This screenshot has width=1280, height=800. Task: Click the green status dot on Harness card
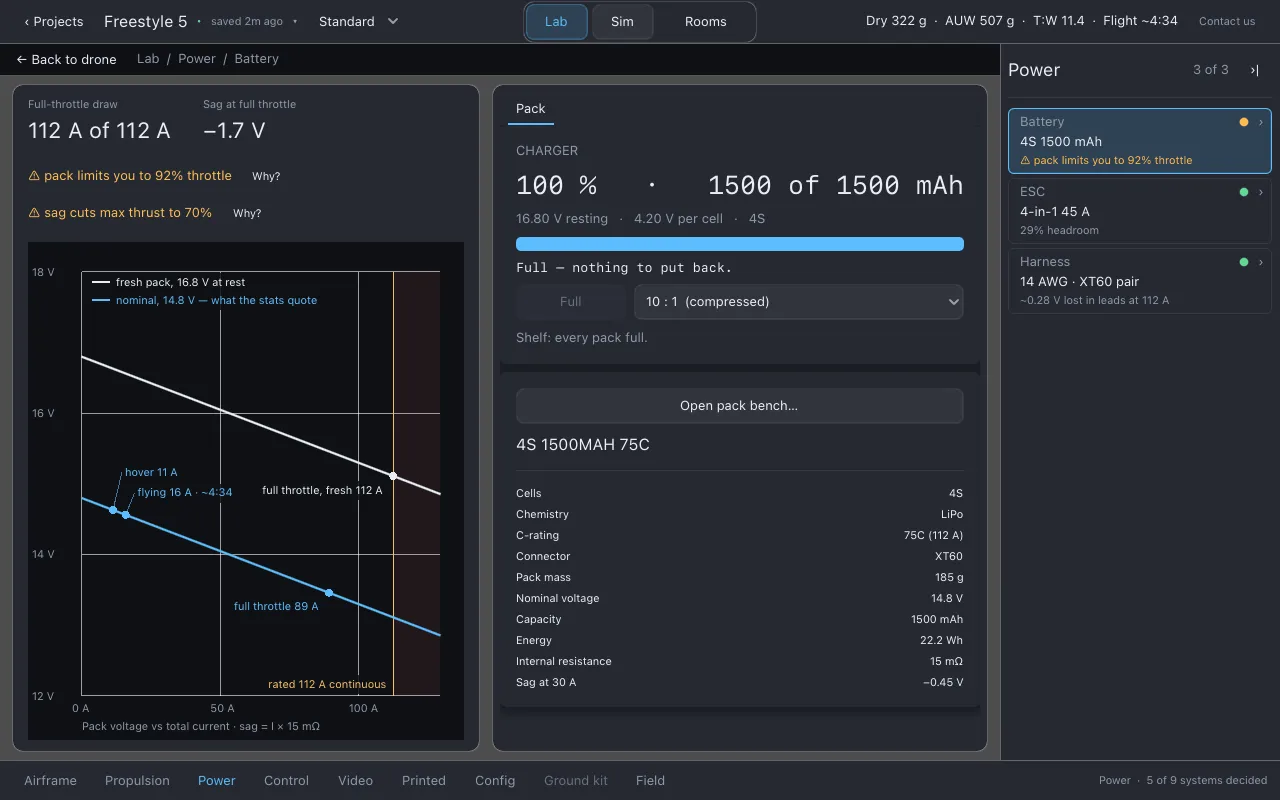pos(1244,262)
